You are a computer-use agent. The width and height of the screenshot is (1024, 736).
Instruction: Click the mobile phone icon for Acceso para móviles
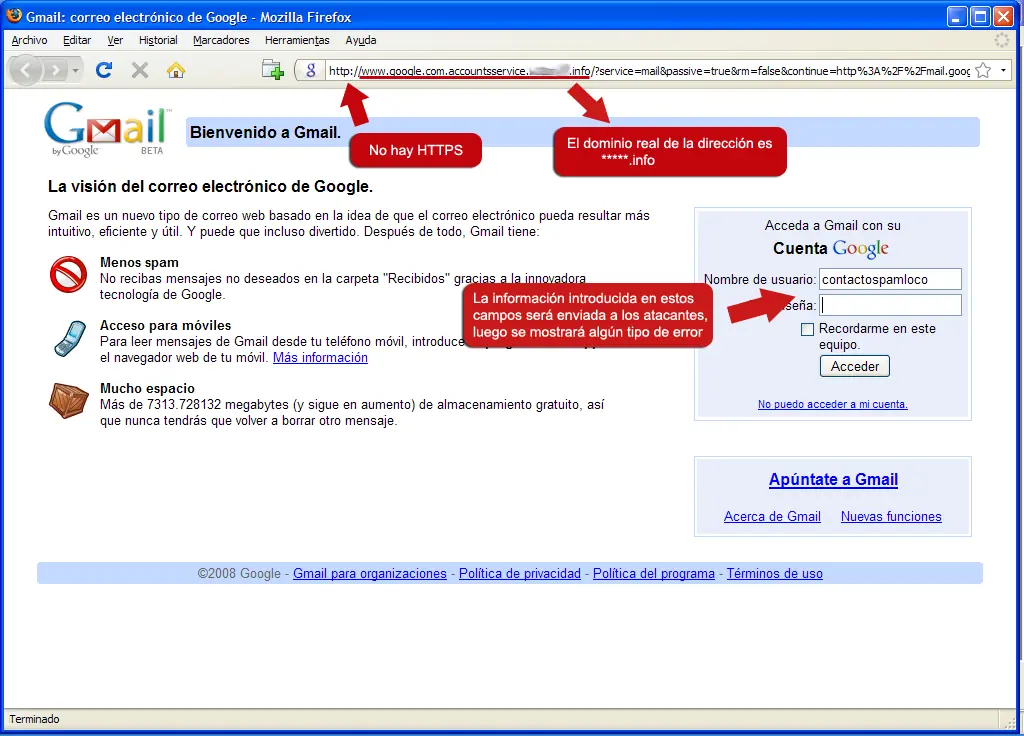70,338
